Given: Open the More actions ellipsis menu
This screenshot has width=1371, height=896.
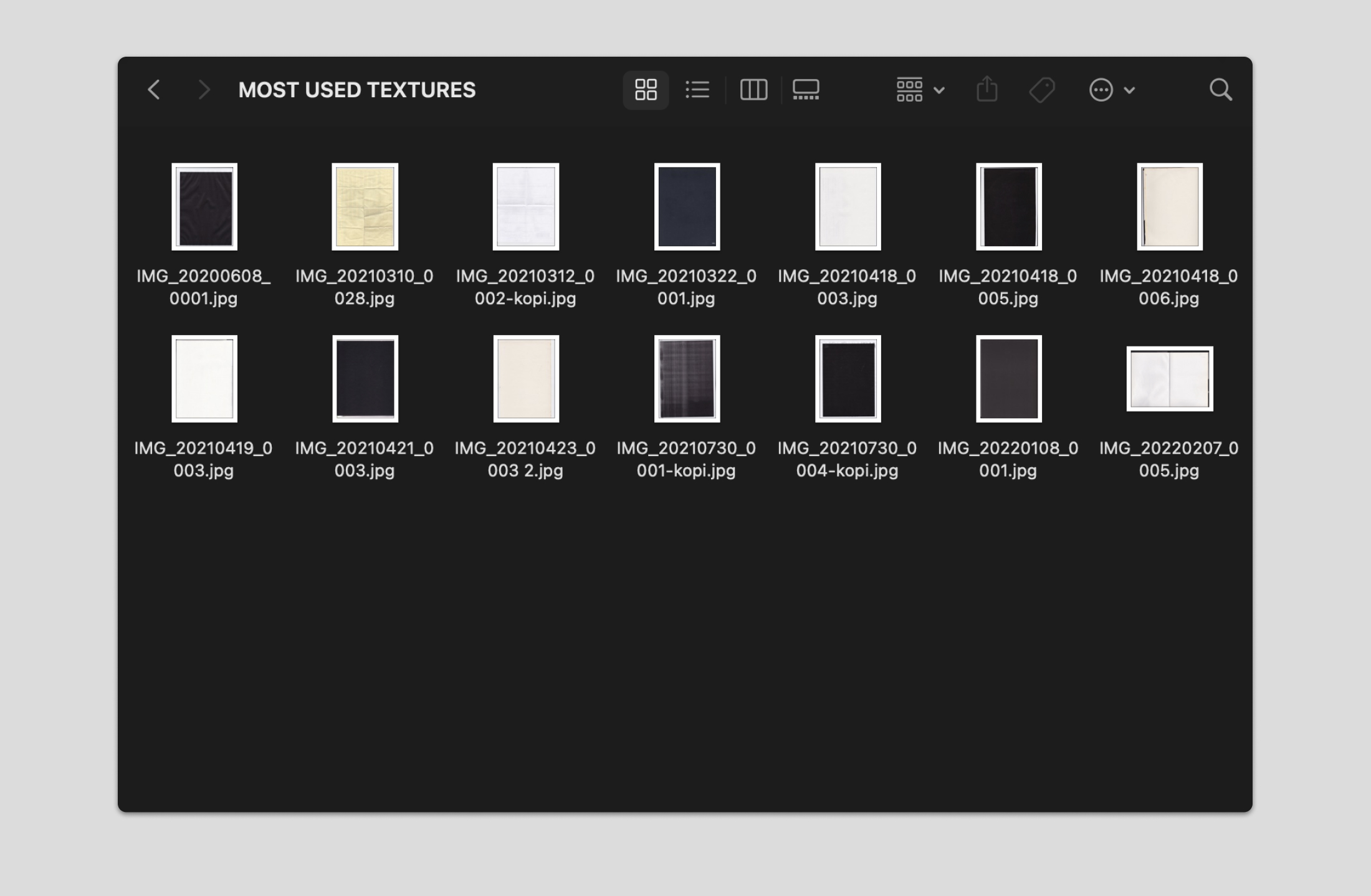Looking at the screenshot, I should (1101, 91).
